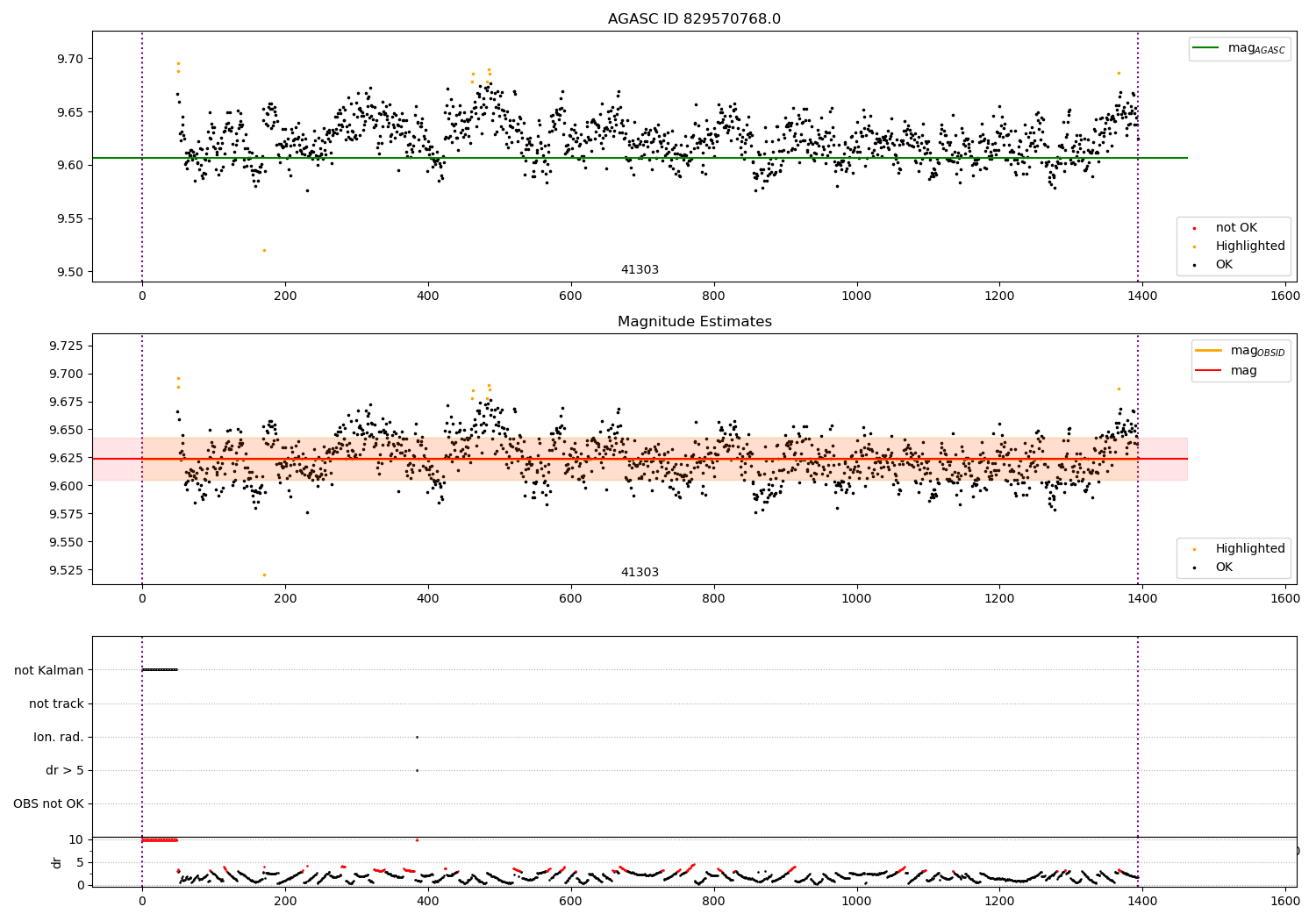Click the 'dr' y-axis label in bottom plot
Image resolution: width=1316 pixels, height=921 pixels.
tap(57, 862)
